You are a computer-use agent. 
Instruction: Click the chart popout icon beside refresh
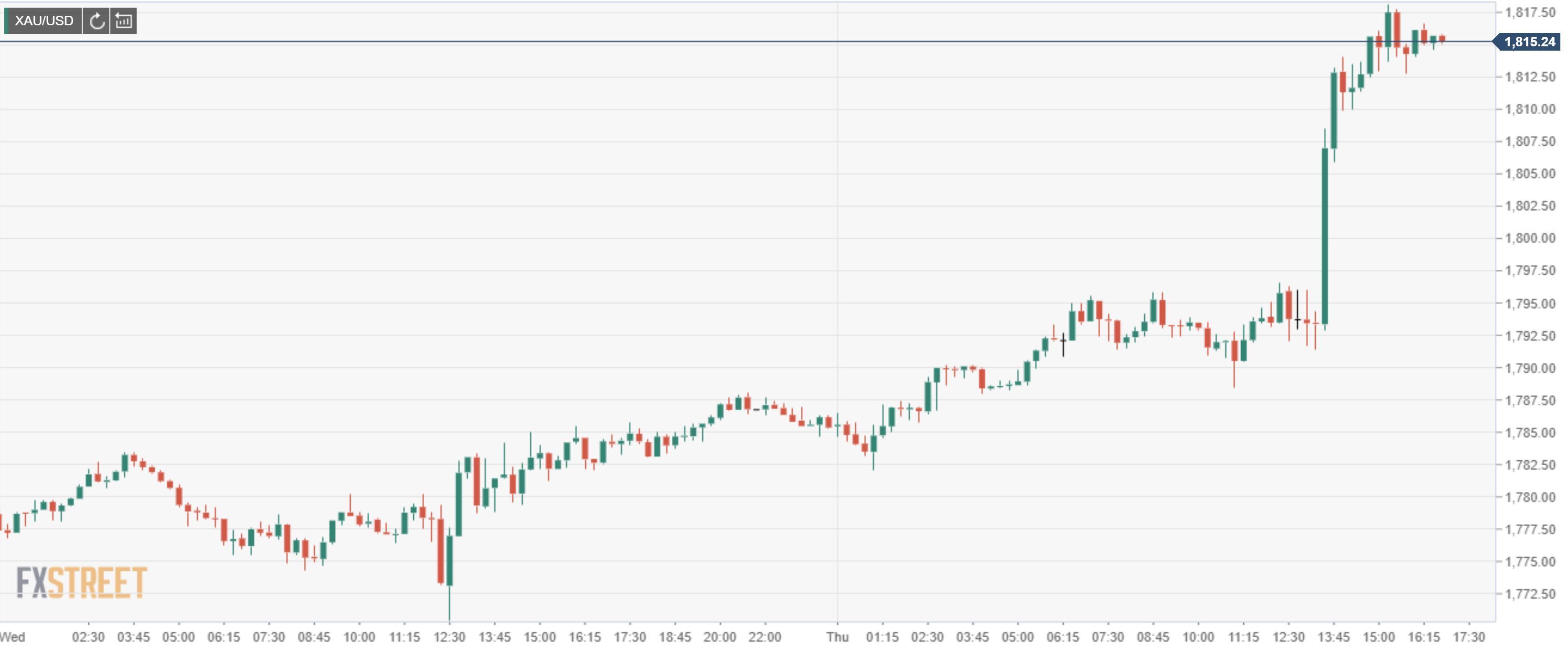pos(124,21)
